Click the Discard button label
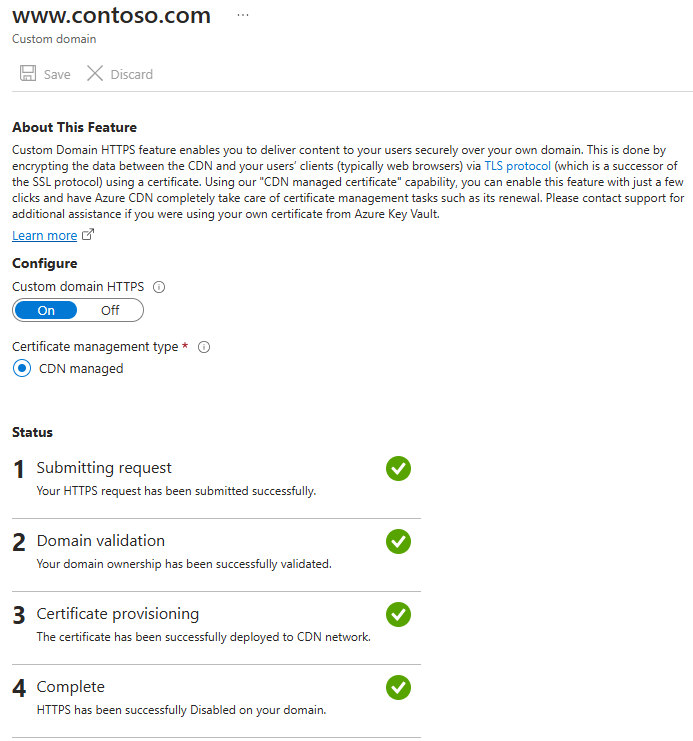 [131, 75]
